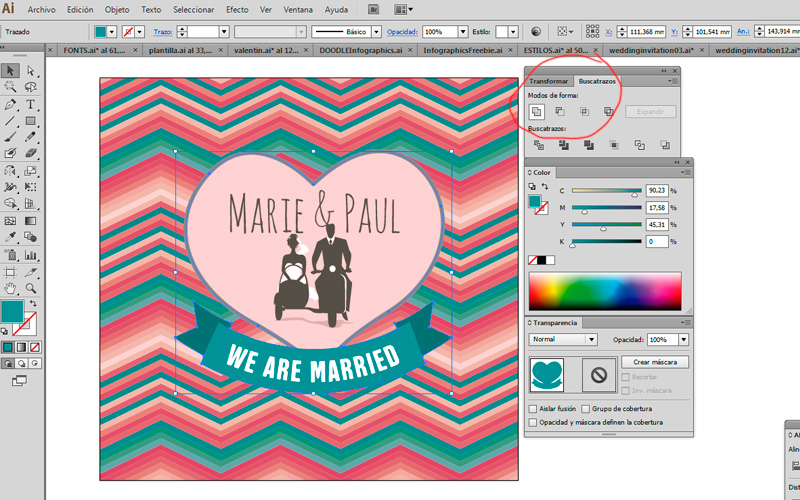
Task: Select the Type (T) tool
Action: tap(31, 105)
